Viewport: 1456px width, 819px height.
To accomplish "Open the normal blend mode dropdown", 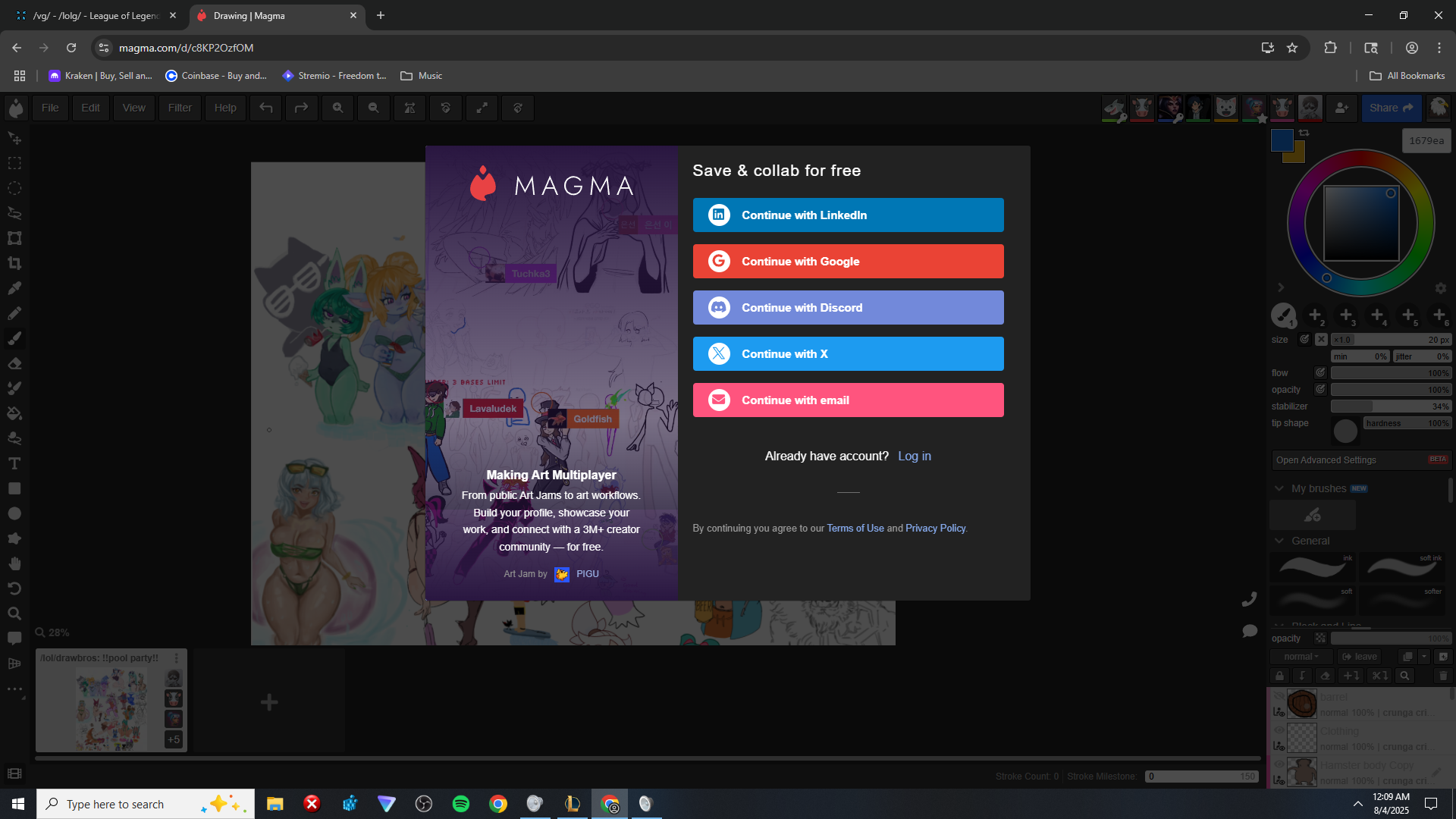I will (1301, 657).
